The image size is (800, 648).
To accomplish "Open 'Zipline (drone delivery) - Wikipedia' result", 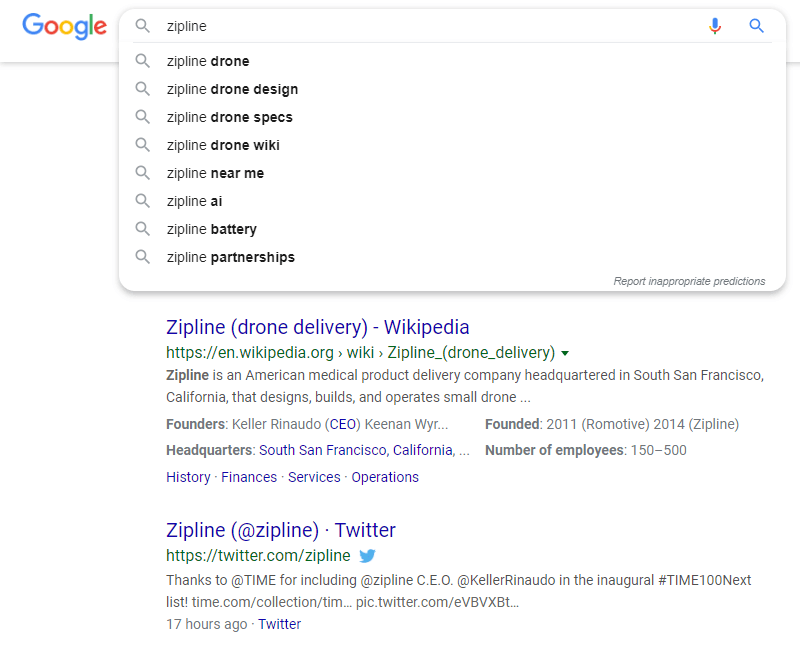I will (317, 327).
